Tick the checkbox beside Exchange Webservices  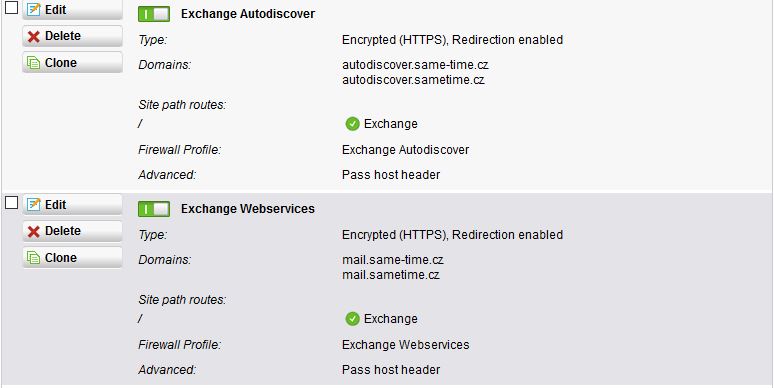11,202
